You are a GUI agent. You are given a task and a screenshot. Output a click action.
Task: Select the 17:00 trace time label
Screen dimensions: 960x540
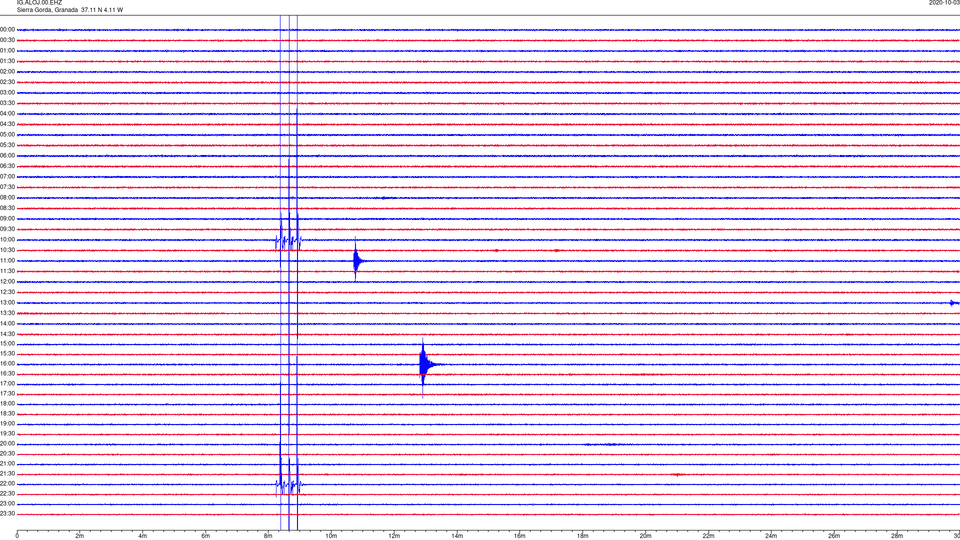[7, 384]
